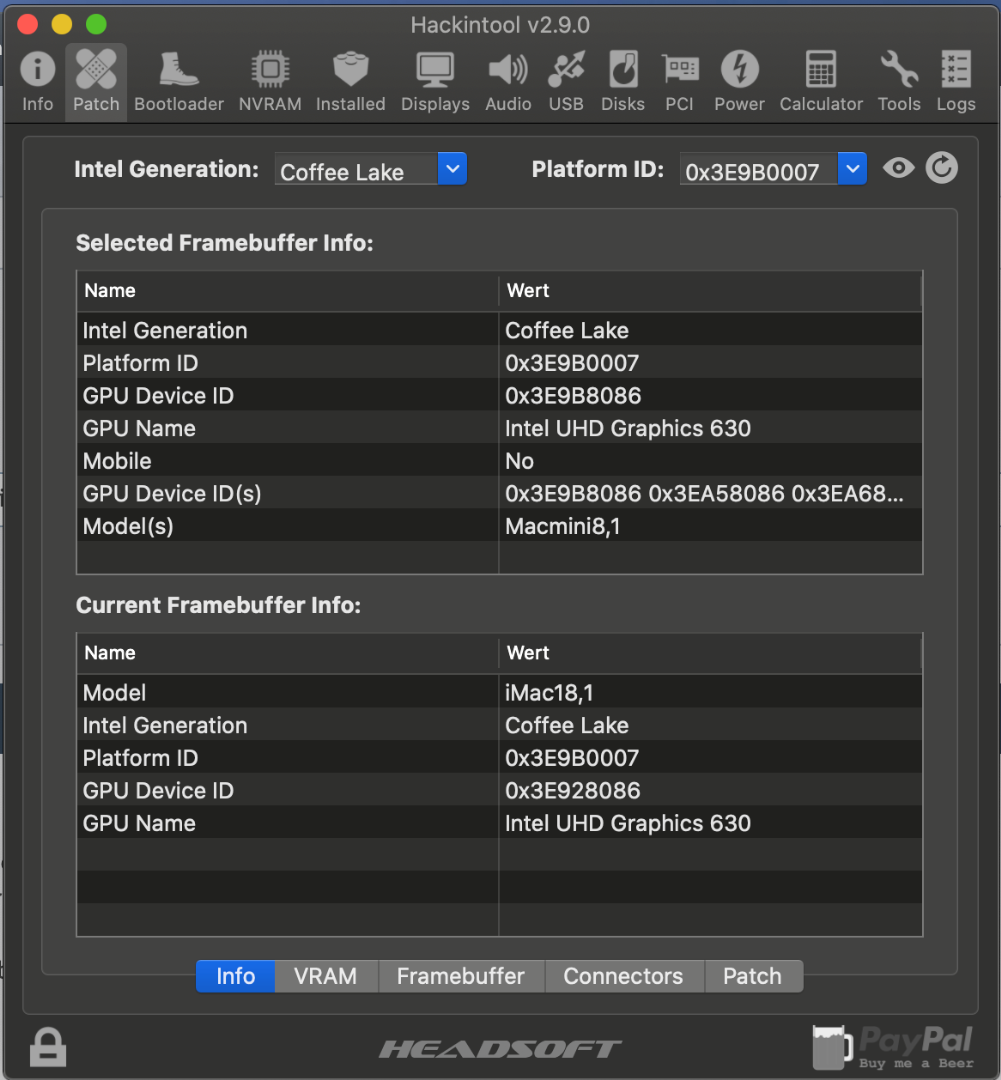The image size is (1001, 1080).
Task: Open the Audio speaker icon
Action: 508,71
